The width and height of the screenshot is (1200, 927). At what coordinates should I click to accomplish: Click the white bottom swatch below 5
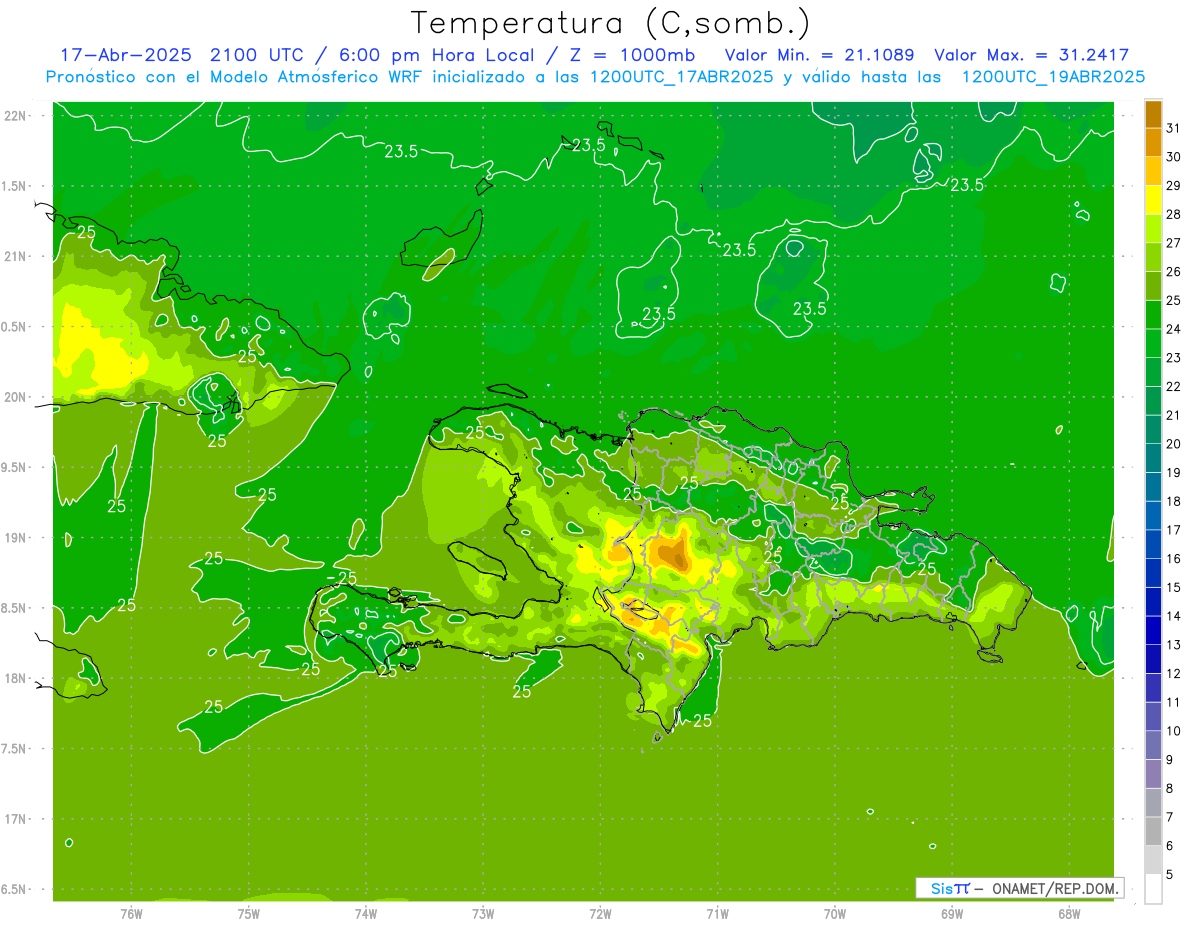(x=1153, y=889)
